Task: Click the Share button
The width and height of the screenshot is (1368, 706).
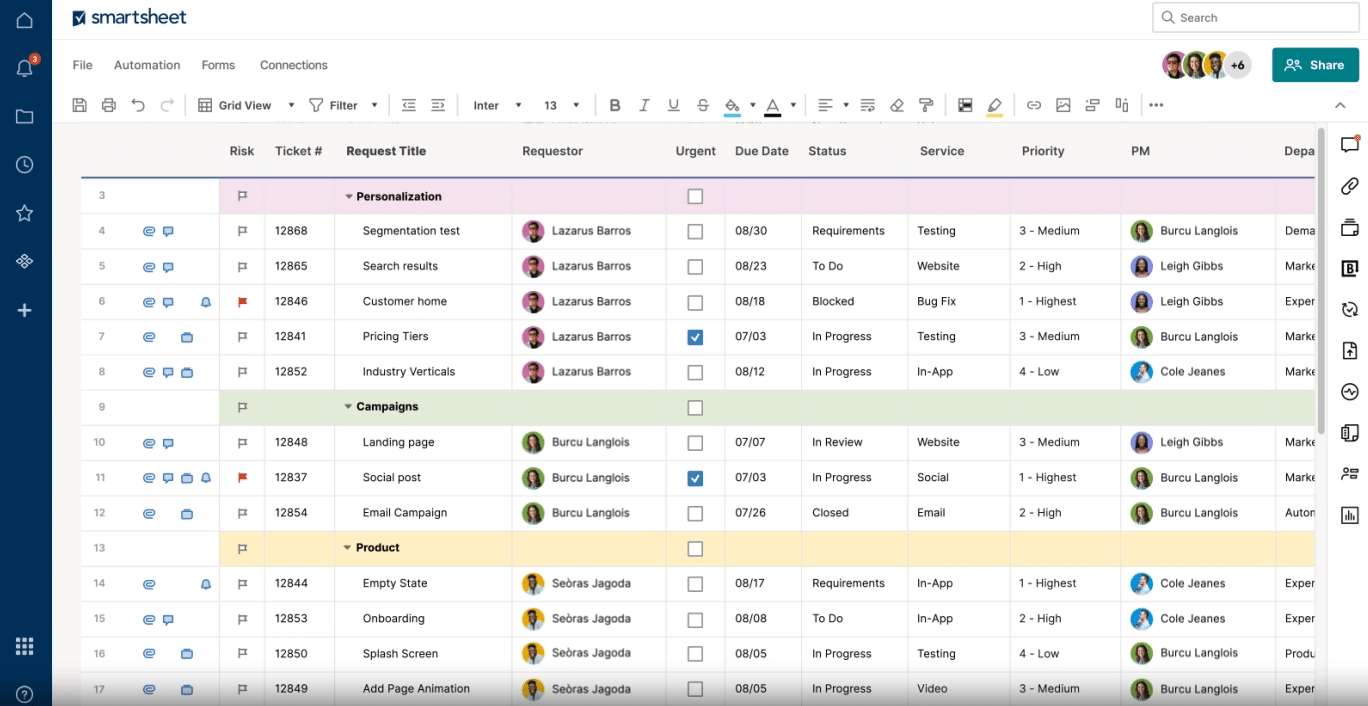Action: point(1315,65)
